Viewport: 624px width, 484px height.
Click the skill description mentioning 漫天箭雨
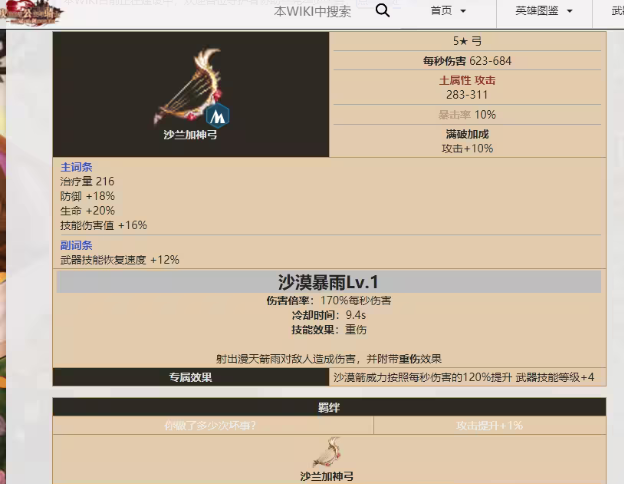[329, 359]
